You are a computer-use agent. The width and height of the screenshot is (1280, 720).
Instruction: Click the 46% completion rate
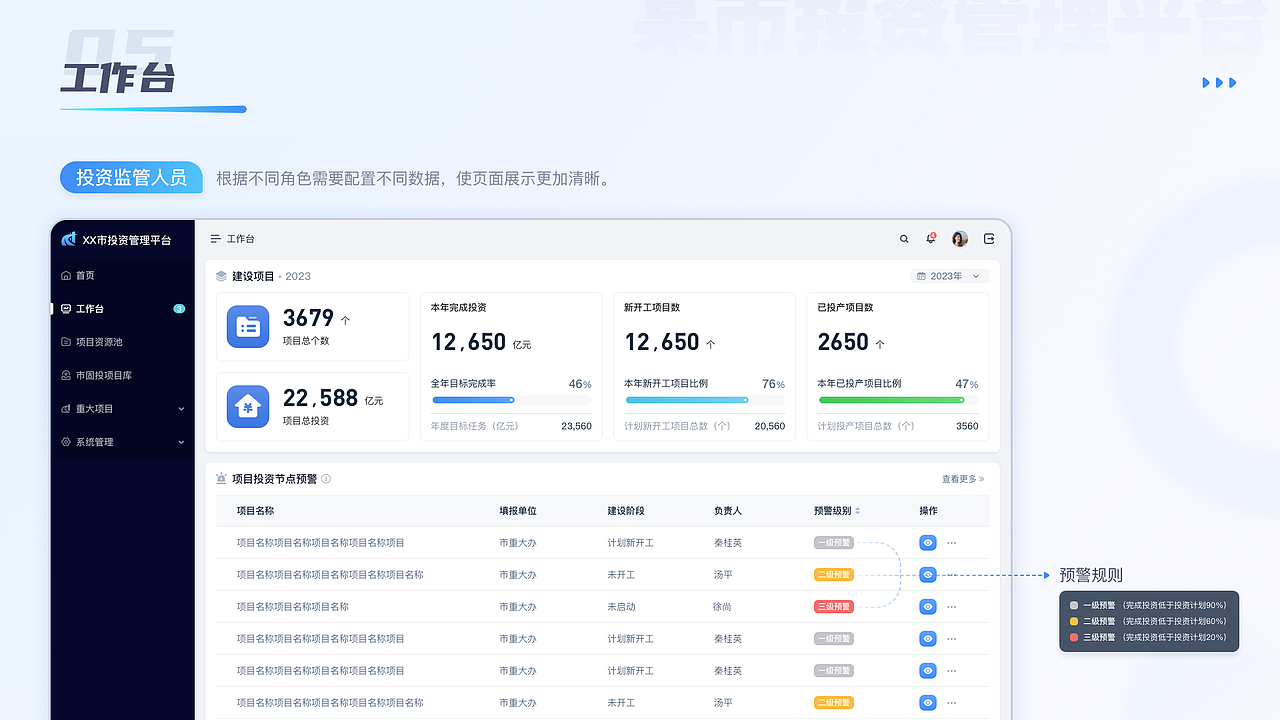click(x=580, y=384)
